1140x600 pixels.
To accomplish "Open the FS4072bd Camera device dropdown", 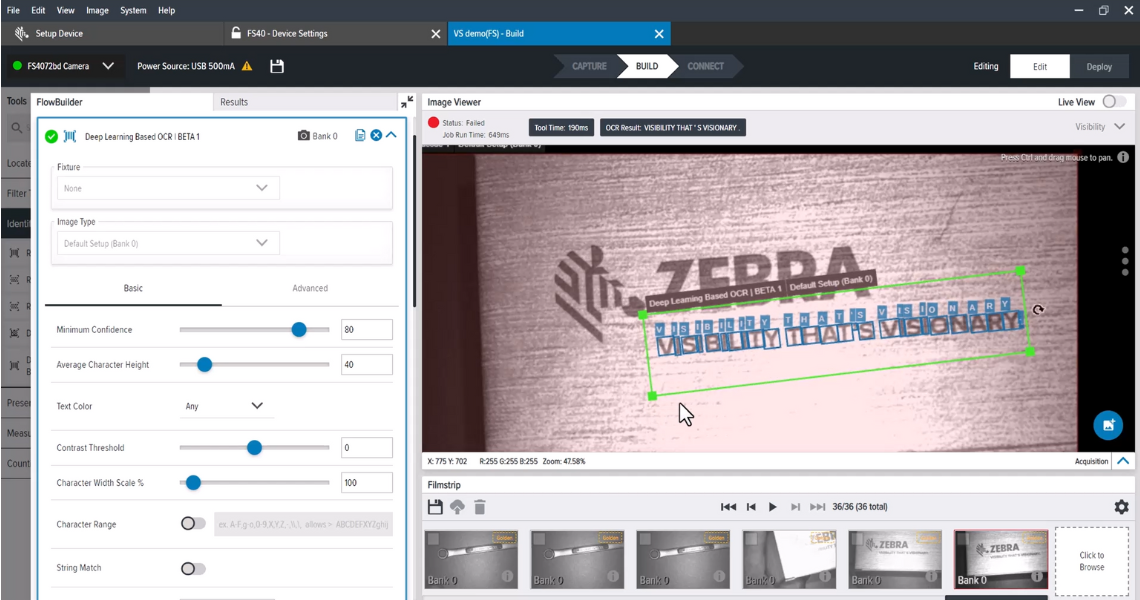I will 64,66.
